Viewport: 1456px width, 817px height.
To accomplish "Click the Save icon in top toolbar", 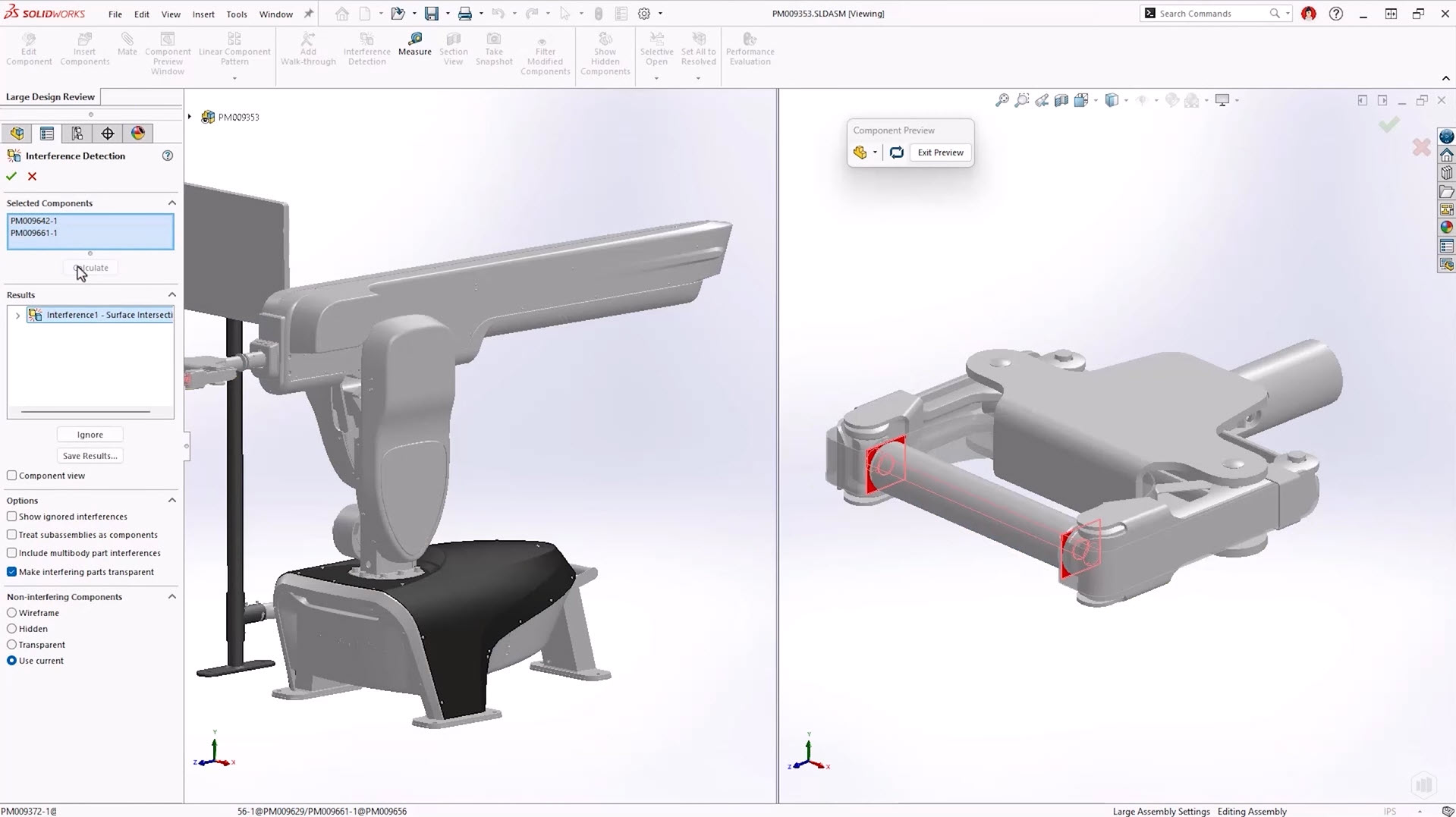I will [431, 14].
